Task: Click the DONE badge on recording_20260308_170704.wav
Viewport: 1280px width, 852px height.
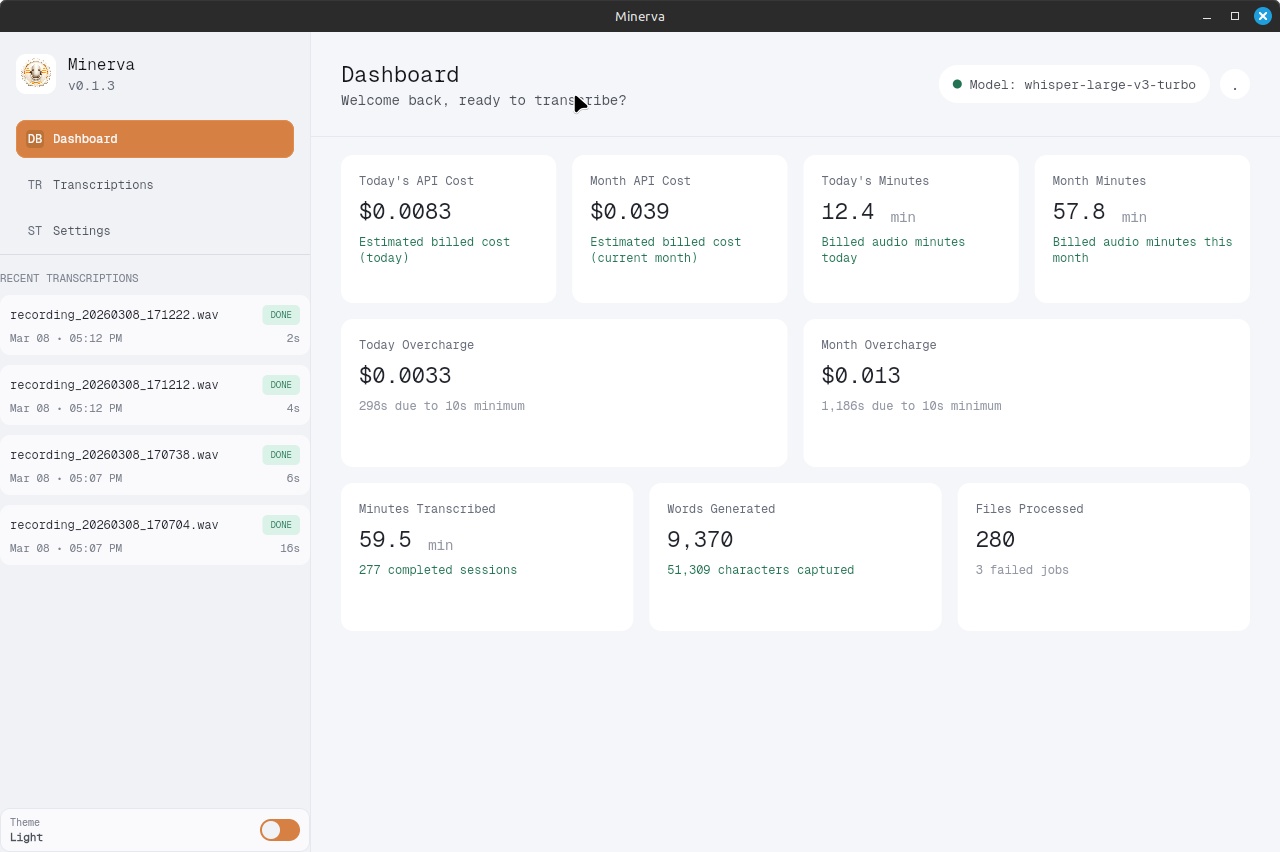Action: point(280,524)
